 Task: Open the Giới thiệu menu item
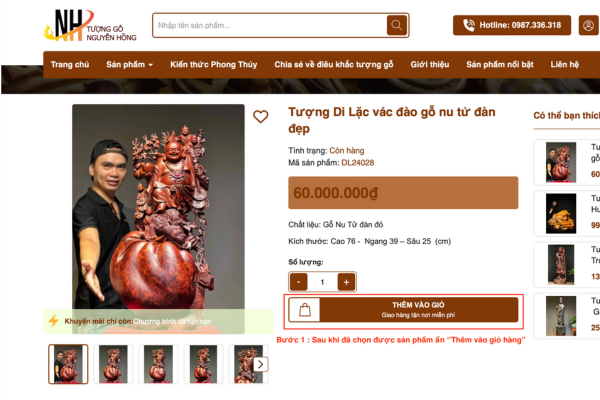pyautogui.click(x=430, y=64)
